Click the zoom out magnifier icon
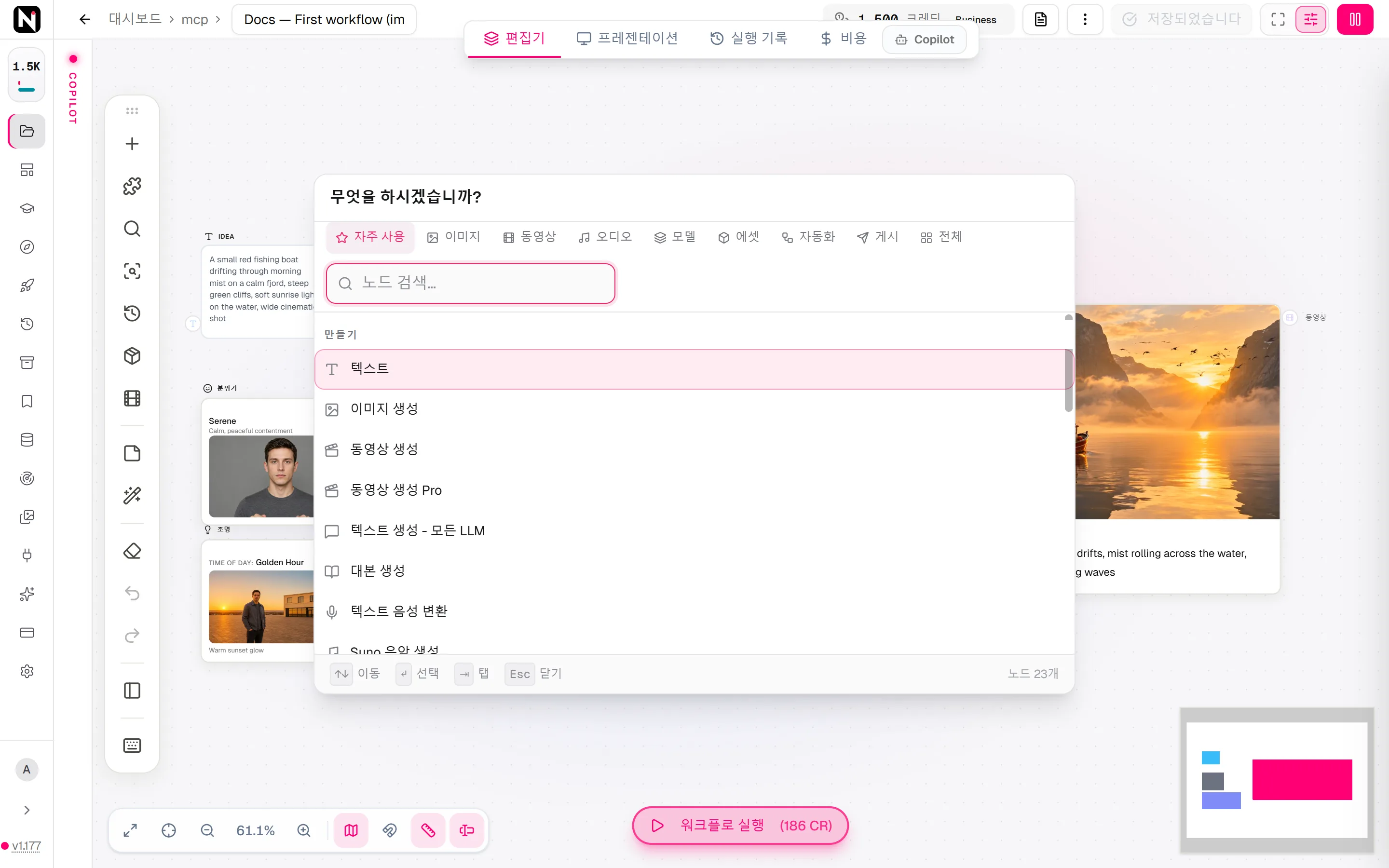 point(207,831)
